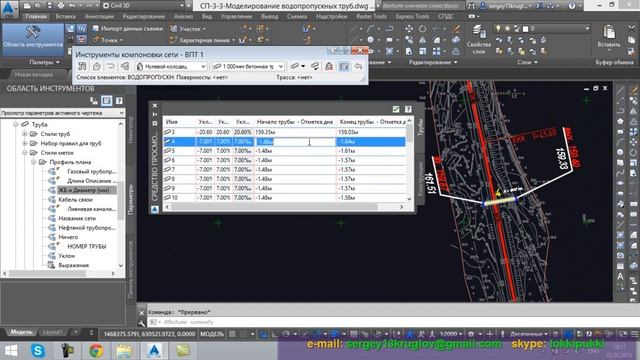The image size is (640, 360).
Task: Open the Управление ribbon tab
Action: [x=236, y=16]
